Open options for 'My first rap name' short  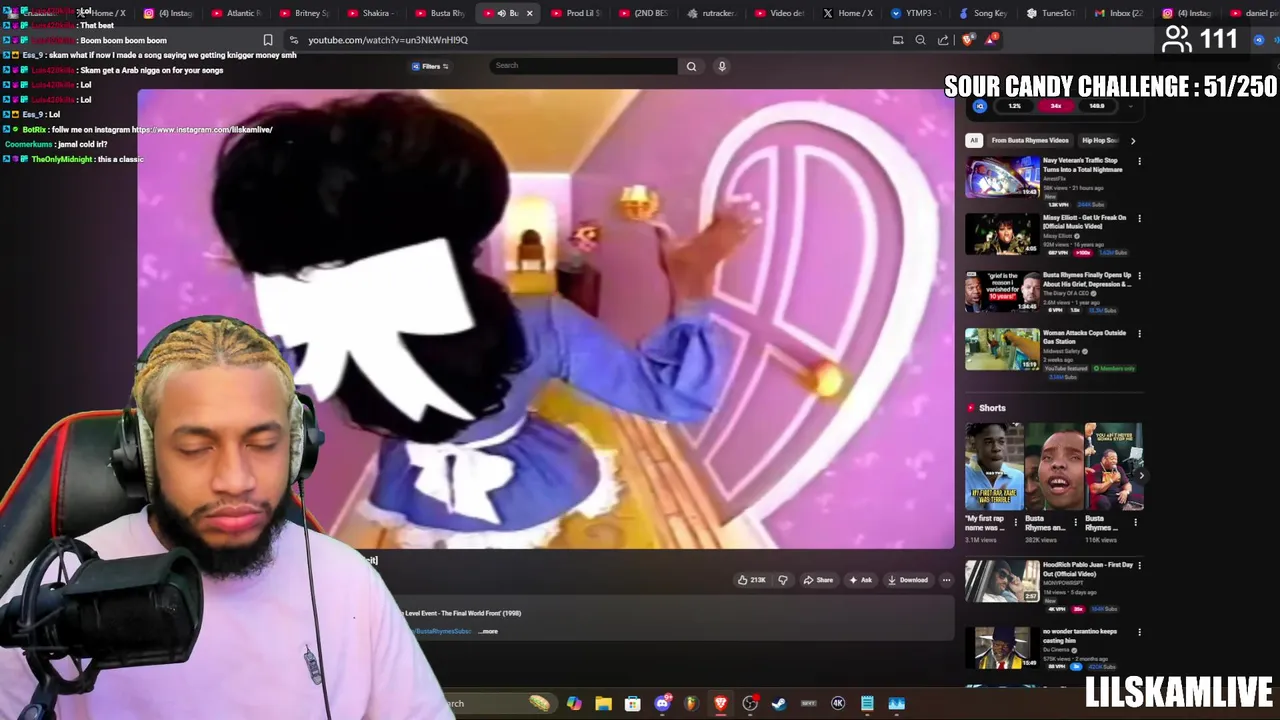tap(1016, 522)
